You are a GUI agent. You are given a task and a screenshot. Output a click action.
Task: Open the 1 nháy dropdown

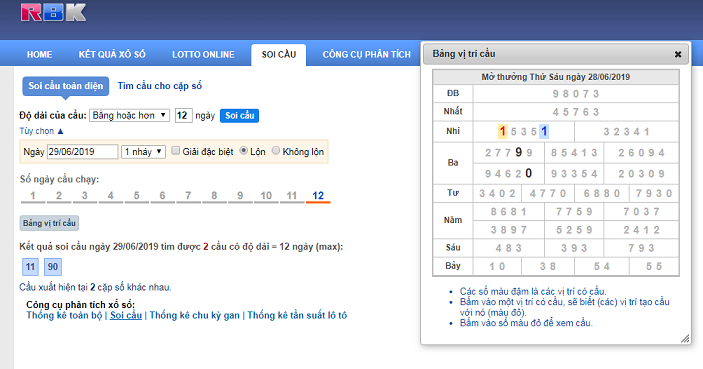point(143,152)
